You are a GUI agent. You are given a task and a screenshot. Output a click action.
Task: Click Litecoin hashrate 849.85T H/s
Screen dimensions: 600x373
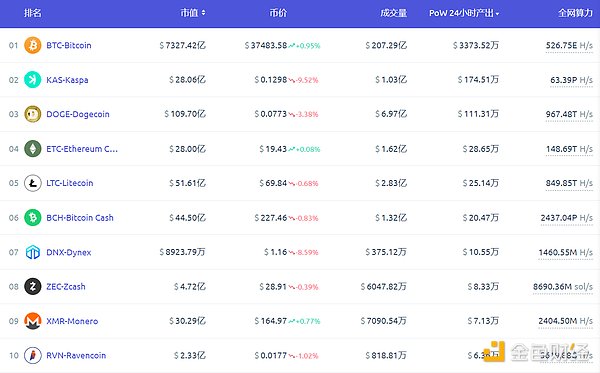click(x=569, y=183)
